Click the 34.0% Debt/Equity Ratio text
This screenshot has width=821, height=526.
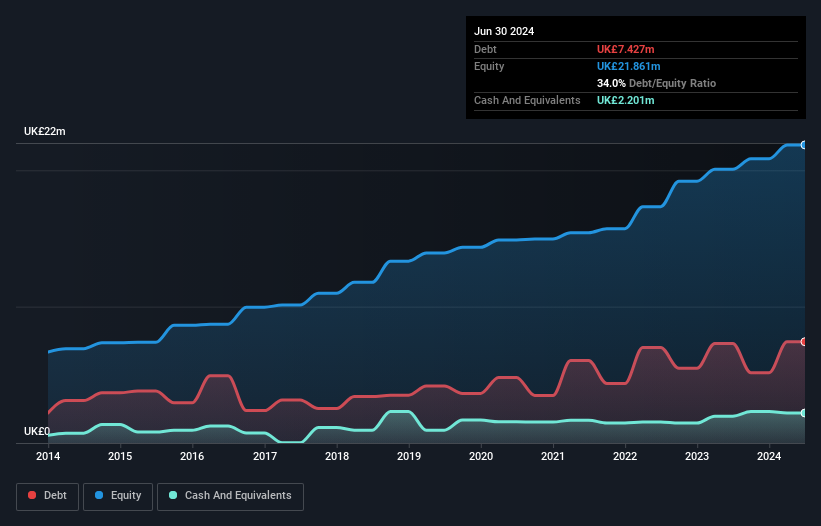(x=656, y=83)
